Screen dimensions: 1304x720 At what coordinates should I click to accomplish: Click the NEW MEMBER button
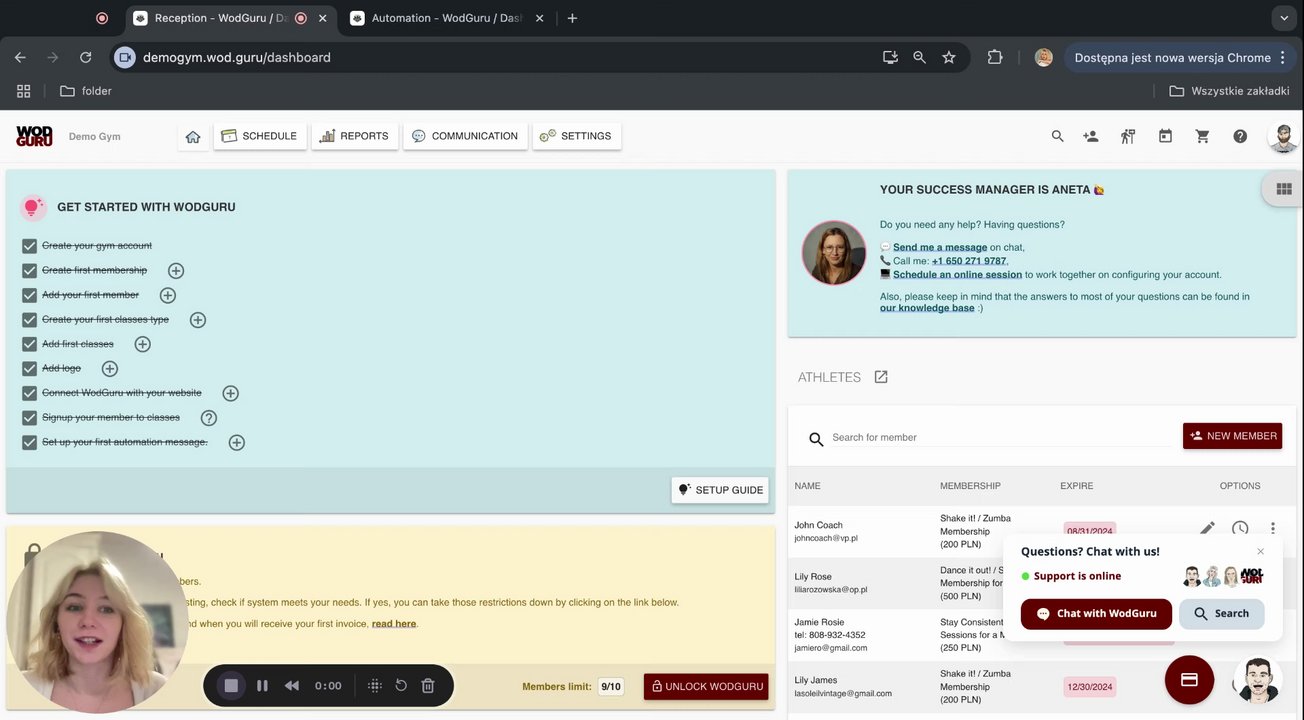(1232, 436)
